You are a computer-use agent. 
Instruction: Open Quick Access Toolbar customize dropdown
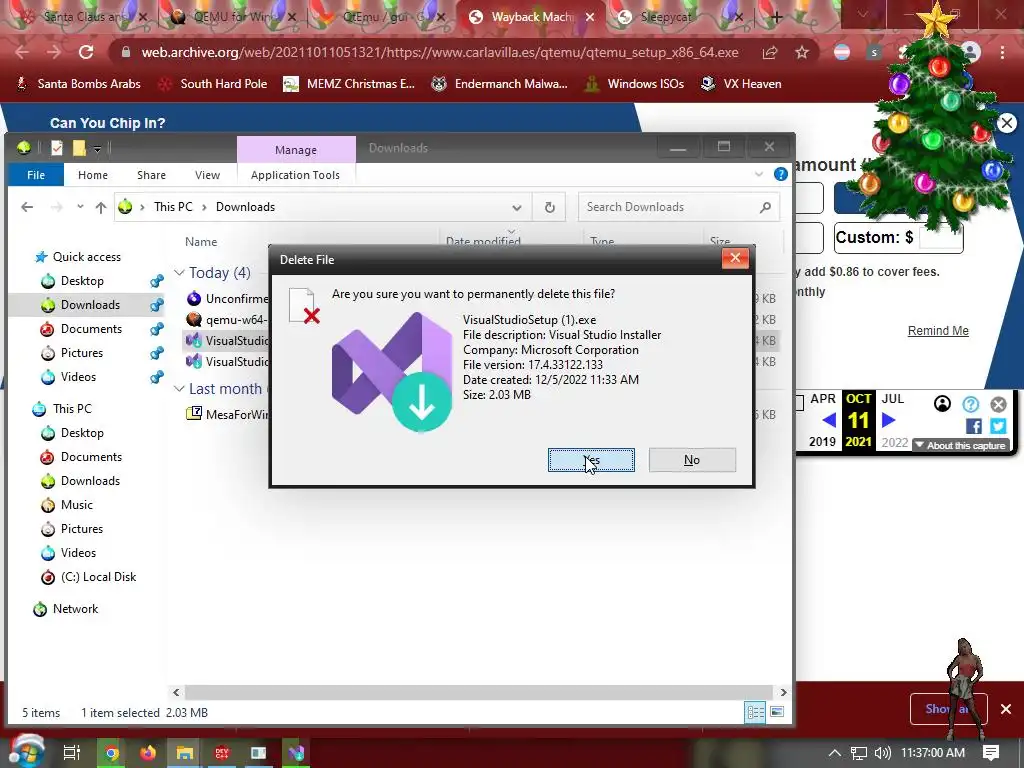pyautogui.click(x=97, y=149)
